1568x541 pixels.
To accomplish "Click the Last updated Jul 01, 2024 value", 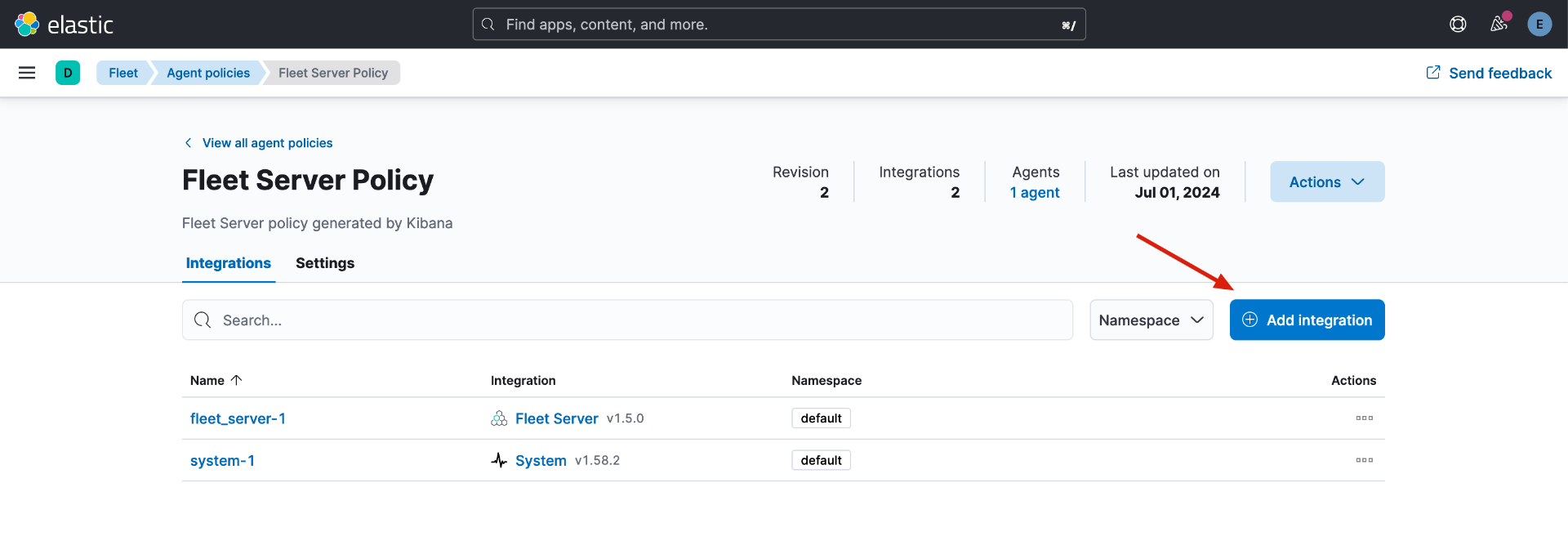I will coord(1177,193).
